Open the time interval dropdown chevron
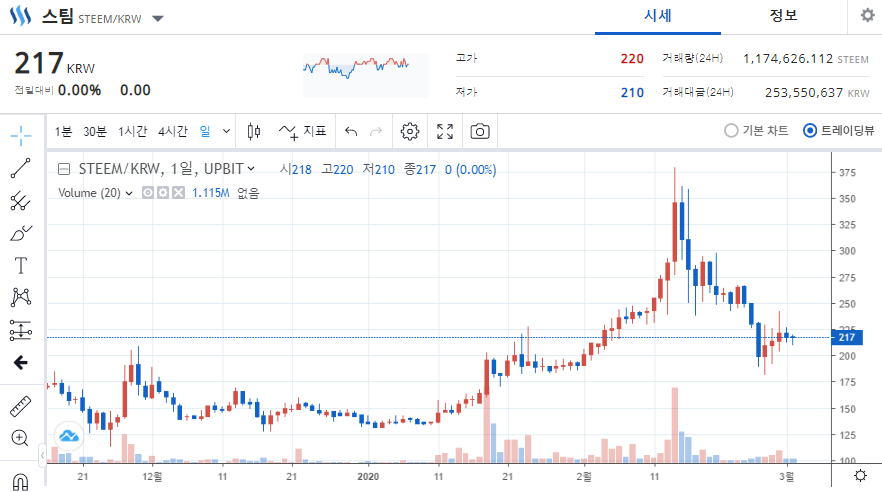The image size is (882, 492). coord(226,132)
